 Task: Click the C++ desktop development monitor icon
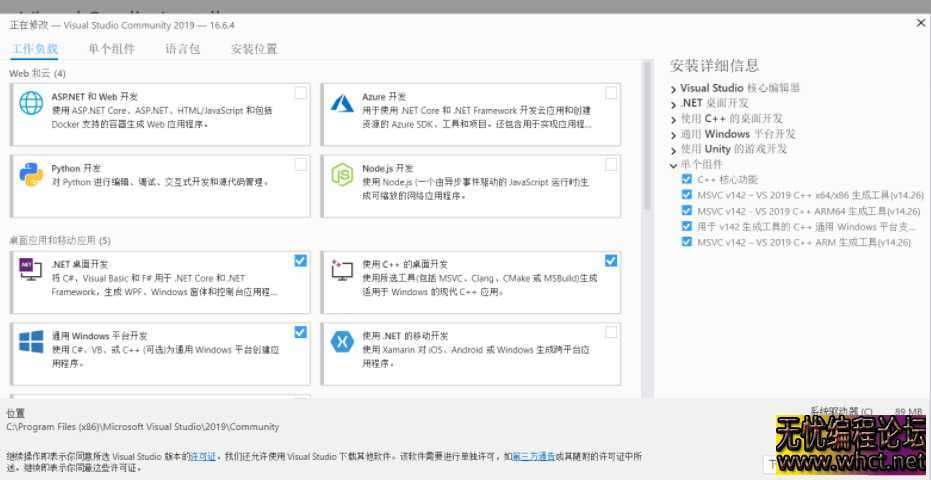tap(343, 269)
